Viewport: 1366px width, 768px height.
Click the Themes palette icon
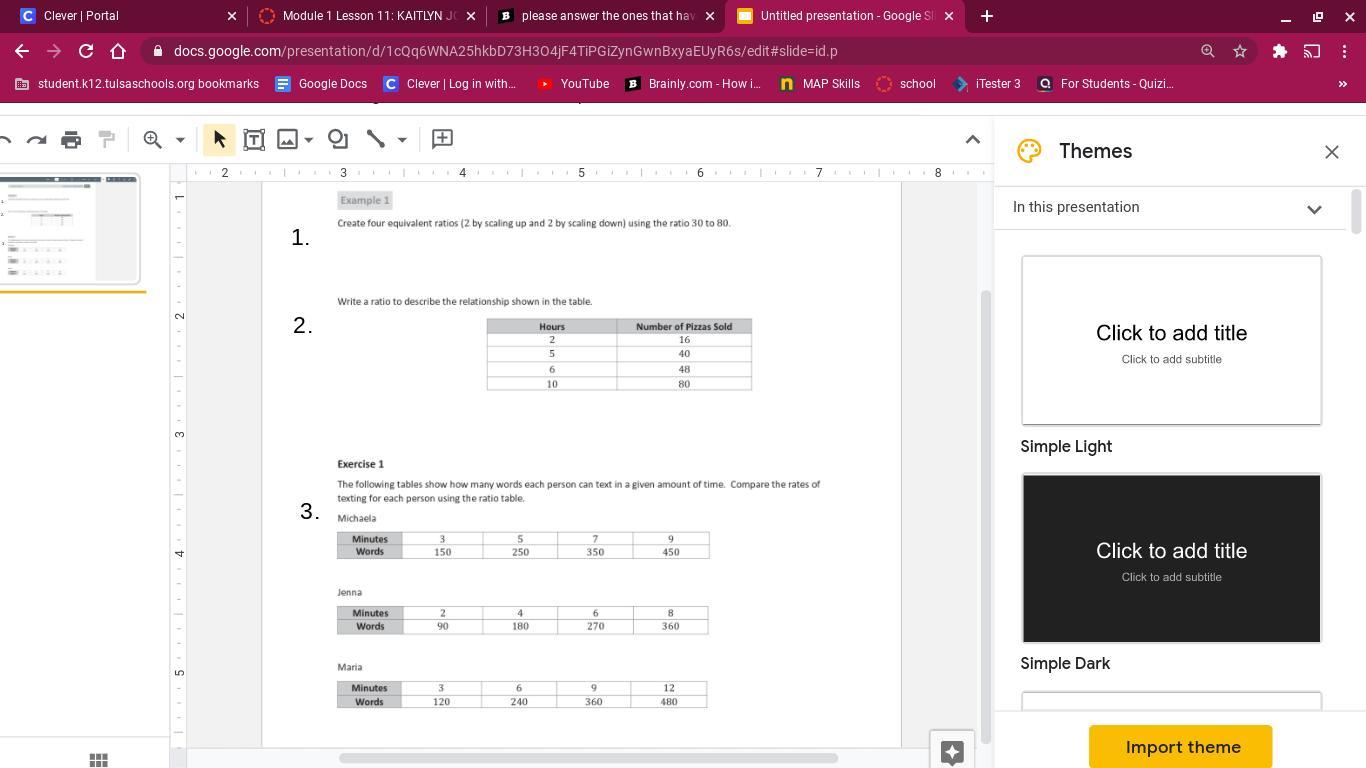point(1029,151)
